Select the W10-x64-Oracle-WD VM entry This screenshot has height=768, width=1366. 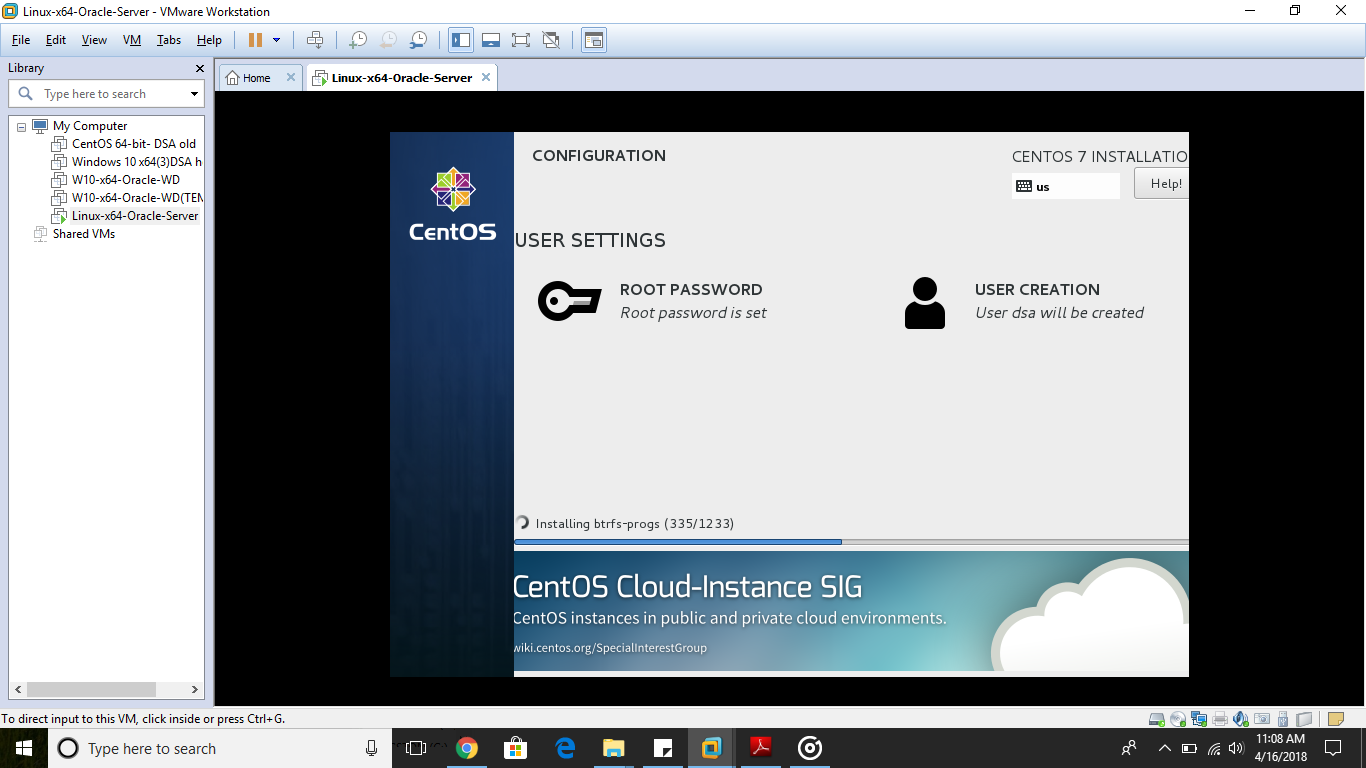[116, 180]
